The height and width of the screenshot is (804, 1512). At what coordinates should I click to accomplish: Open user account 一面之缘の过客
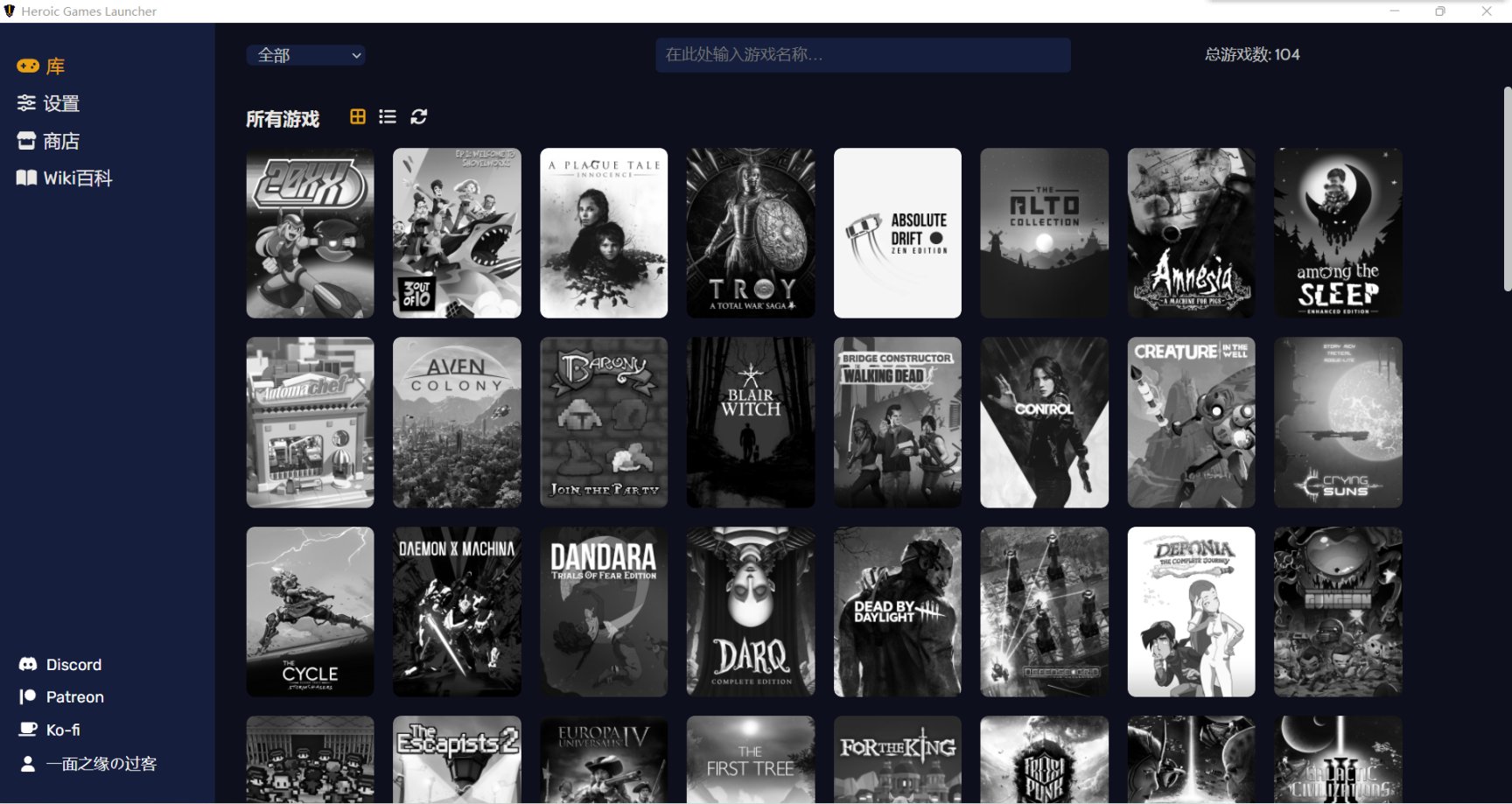pyautogui.click(x=88, y=764)
